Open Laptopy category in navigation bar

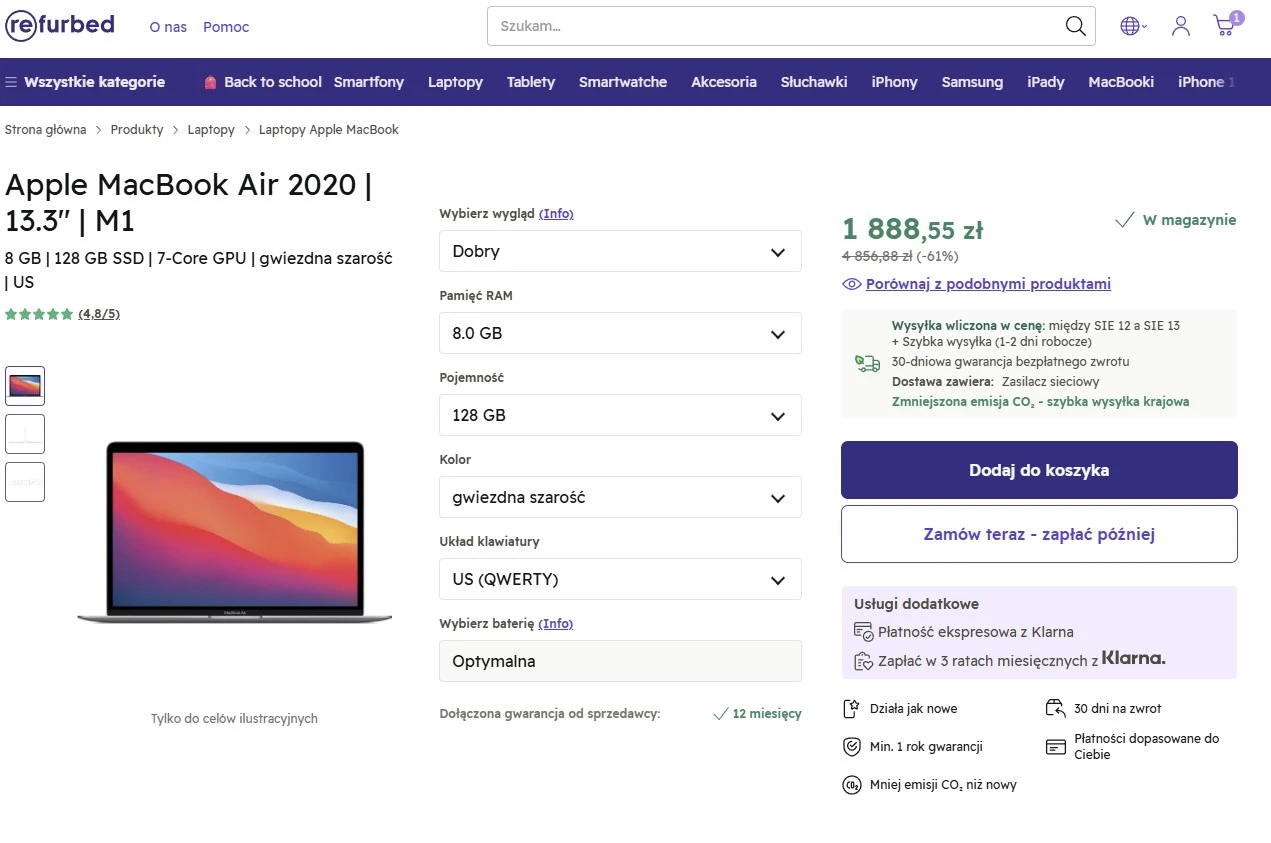pos(455,82)
